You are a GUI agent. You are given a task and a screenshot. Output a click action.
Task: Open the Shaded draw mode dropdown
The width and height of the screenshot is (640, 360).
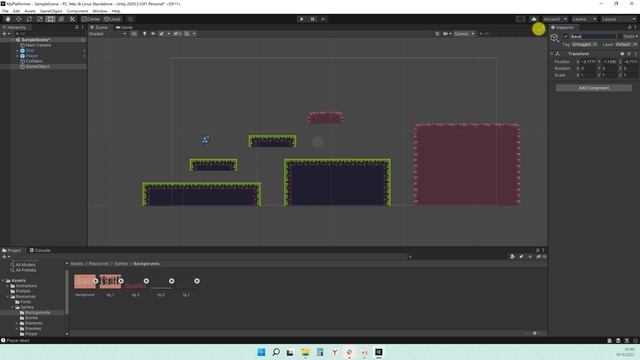(108, 34)
